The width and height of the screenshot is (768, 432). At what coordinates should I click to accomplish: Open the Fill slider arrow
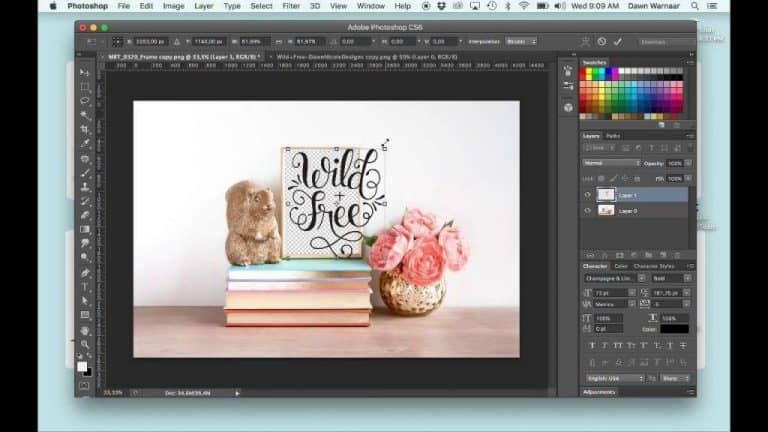click(689, 179)
